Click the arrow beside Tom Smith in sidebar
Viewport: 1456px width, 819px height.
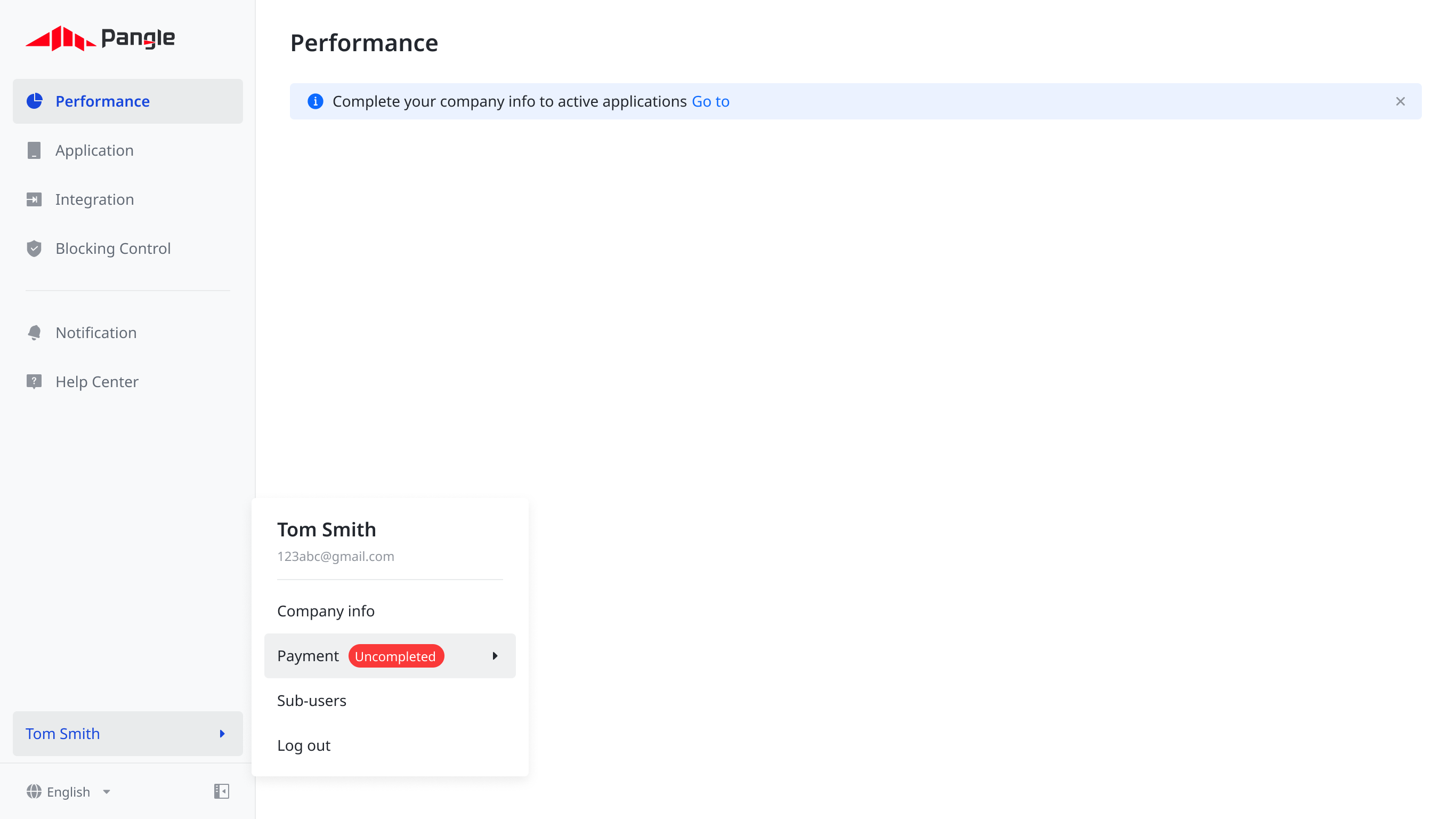click(222, 734)
